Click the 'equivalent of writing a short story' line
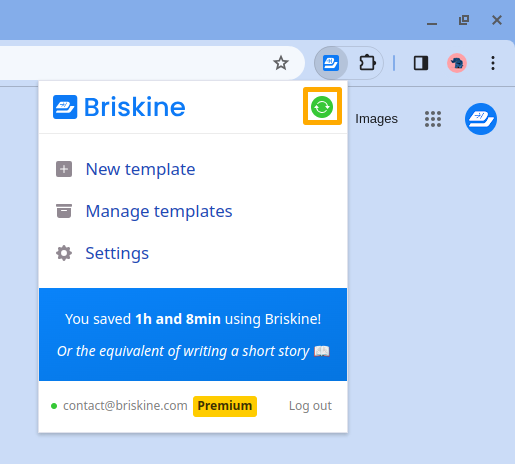This screenshot has width=515, height=464. click(193, 351)
